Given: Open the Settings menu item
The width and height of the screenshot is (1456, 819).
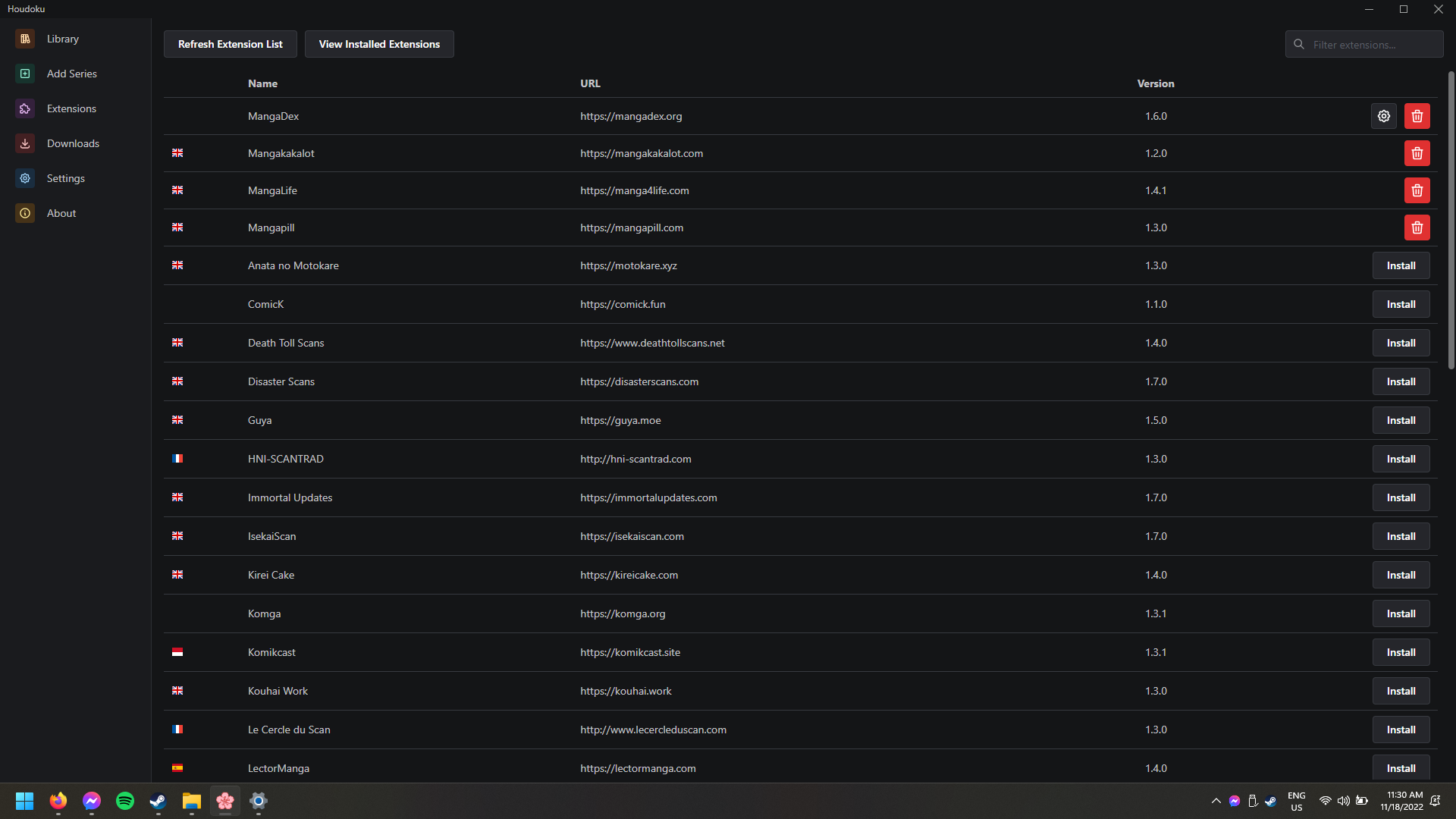Looking at the screenshot, I should pos(65,178).
